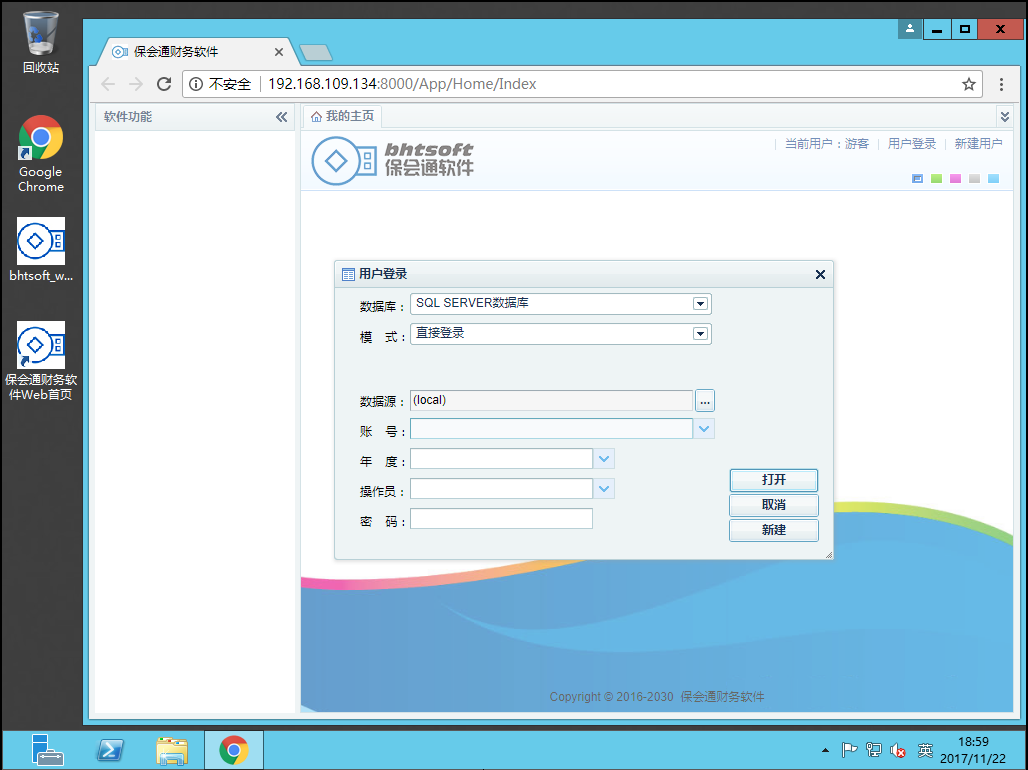Open Chrome's three-dot menu

(x=1000, y=84)
